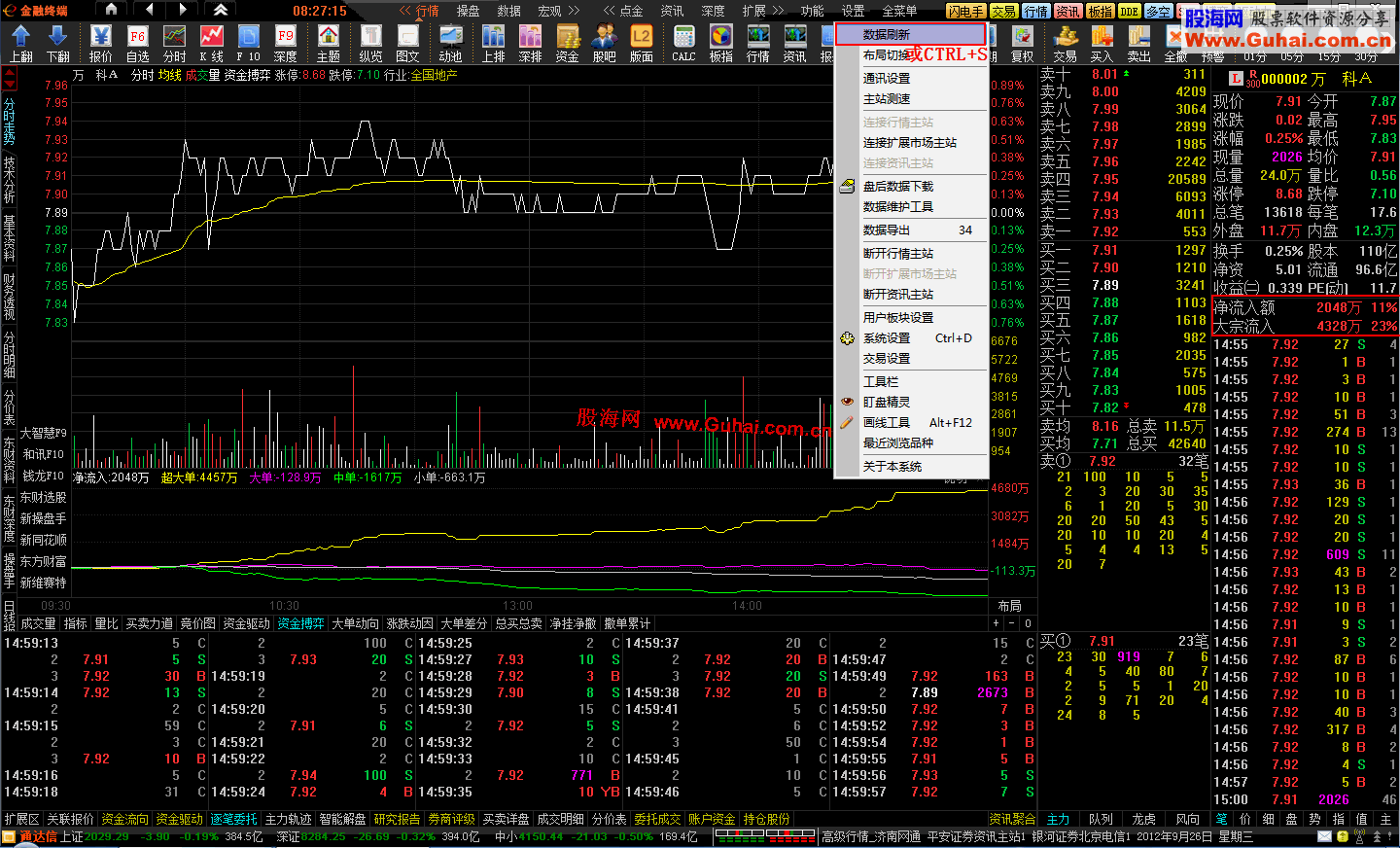
Task: Open 主力轨迹 bottom tab
Action: (289, 819)
